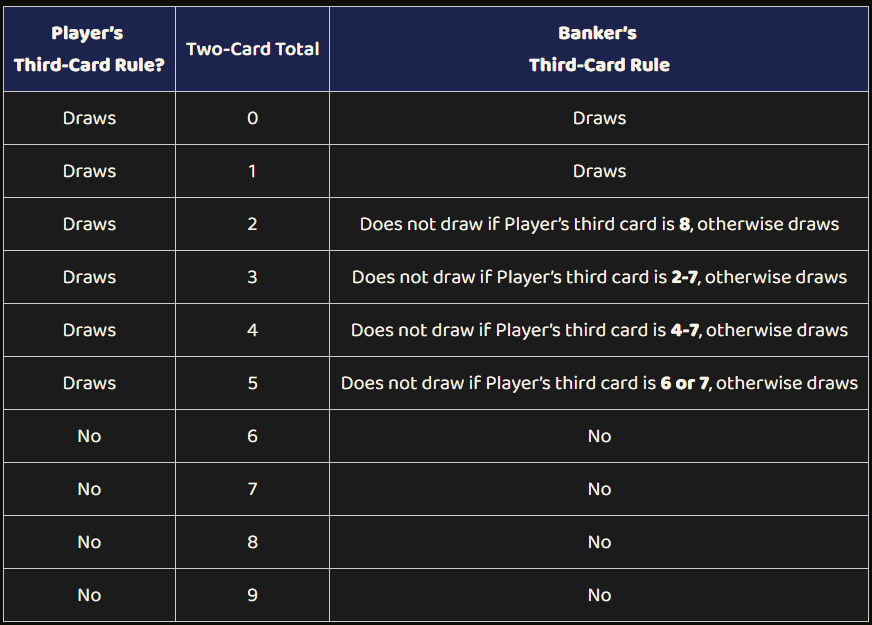Image resolution: width=872 pixels, height=625 pixels.
Task: Click the two-card total cell showing 2
Action: (252, 224)
